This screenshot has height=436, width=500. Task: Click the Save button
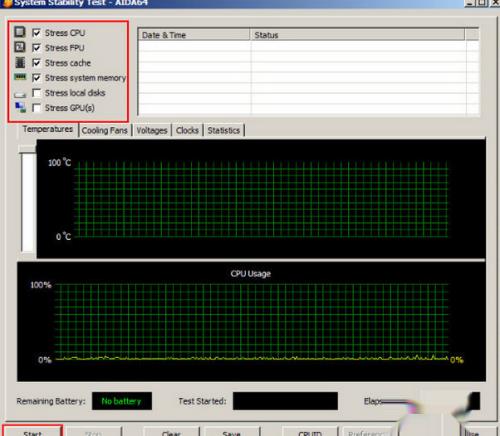click(231, 432)
